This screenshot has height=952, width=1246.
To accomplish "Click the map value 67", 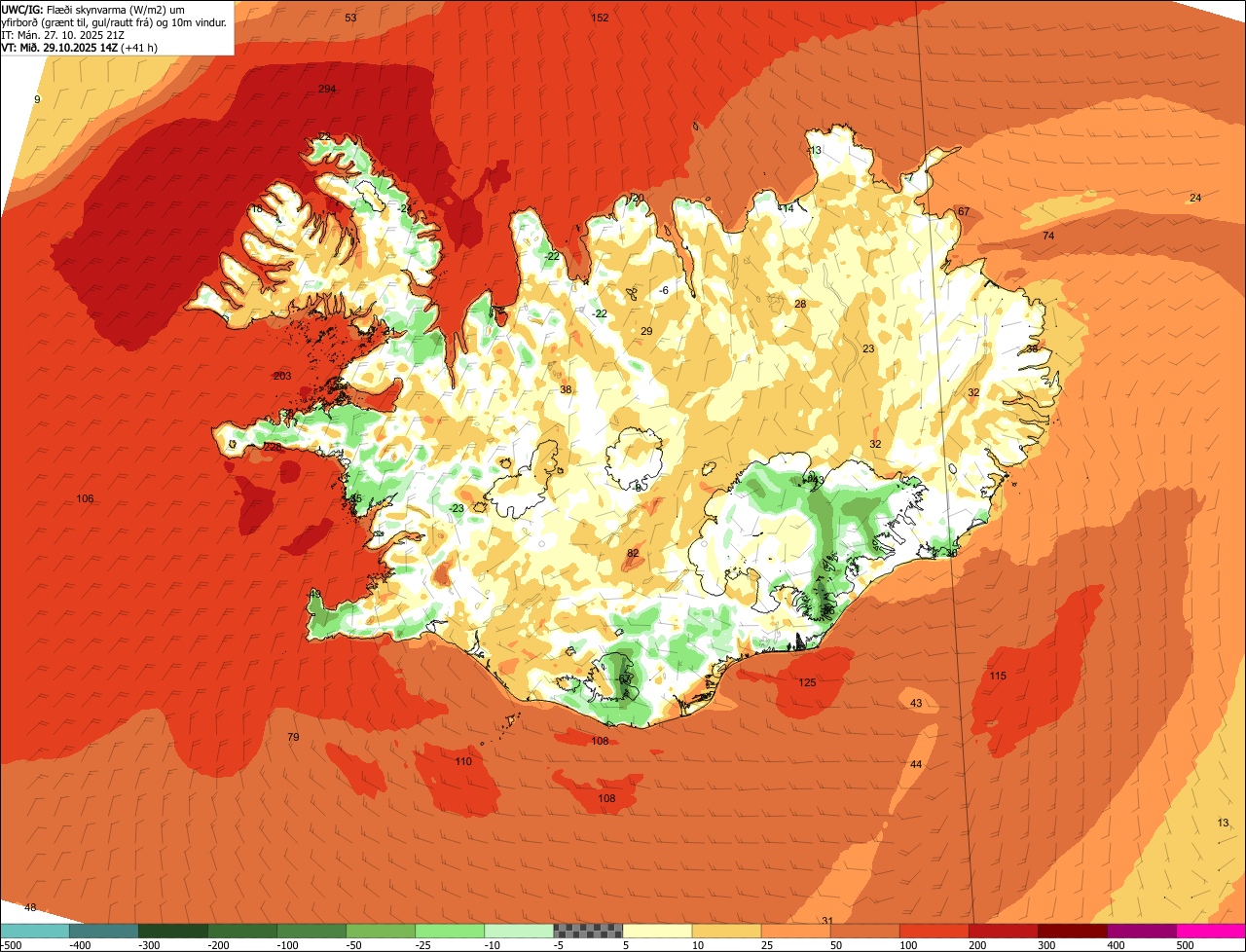I will click(964, 211).
